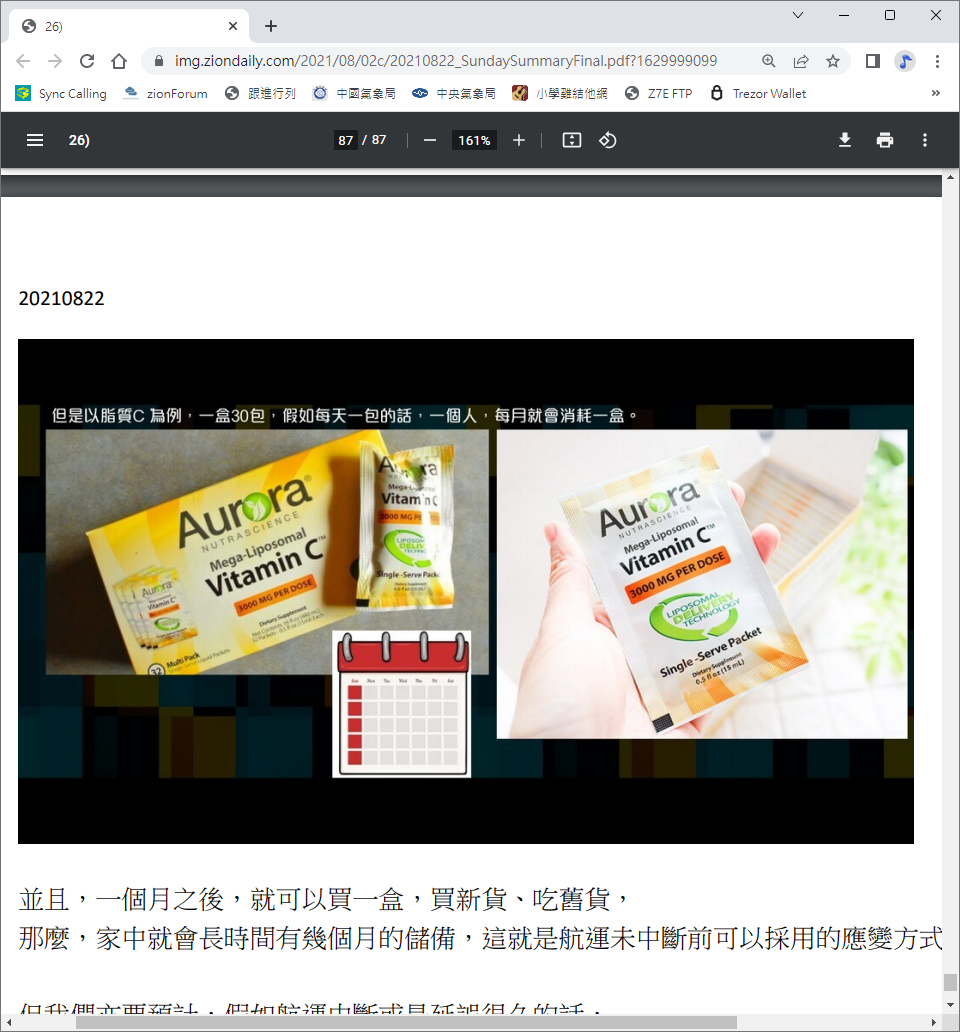The height and width of the screenshot is (1032, 960).
Task: Click the vertical scrollbar thumb
Action: click(950, 982)
